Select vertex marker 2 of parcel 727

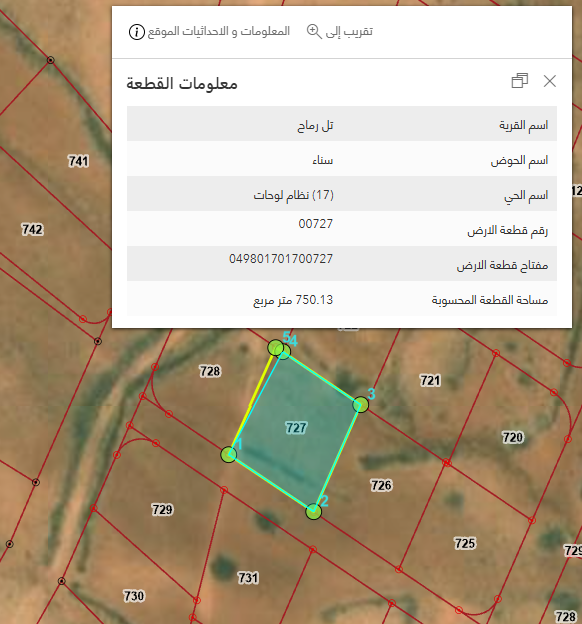(313, 511)
